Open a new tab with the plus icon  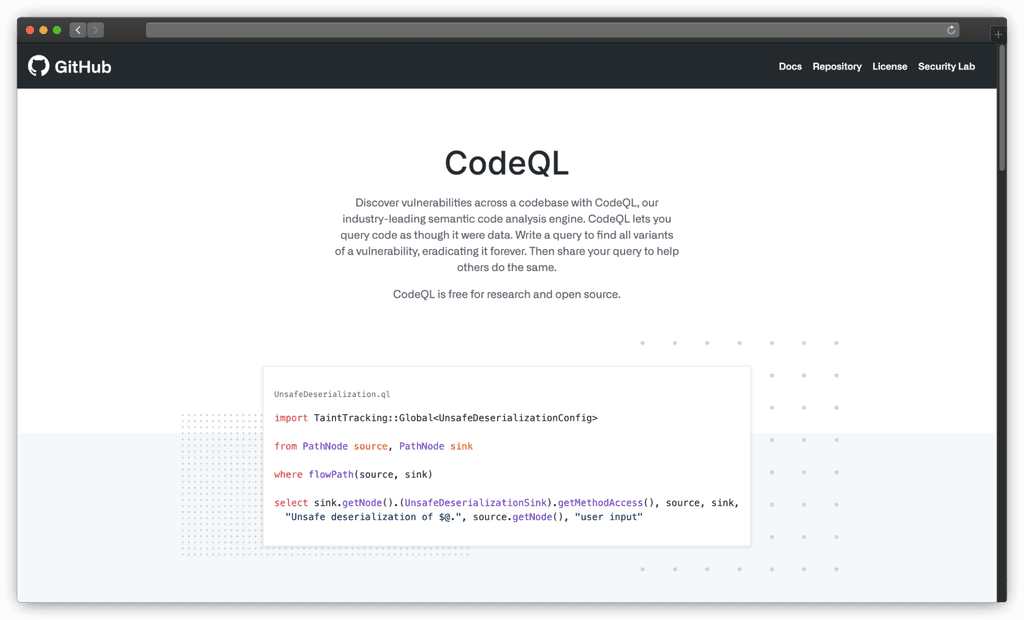998,34
